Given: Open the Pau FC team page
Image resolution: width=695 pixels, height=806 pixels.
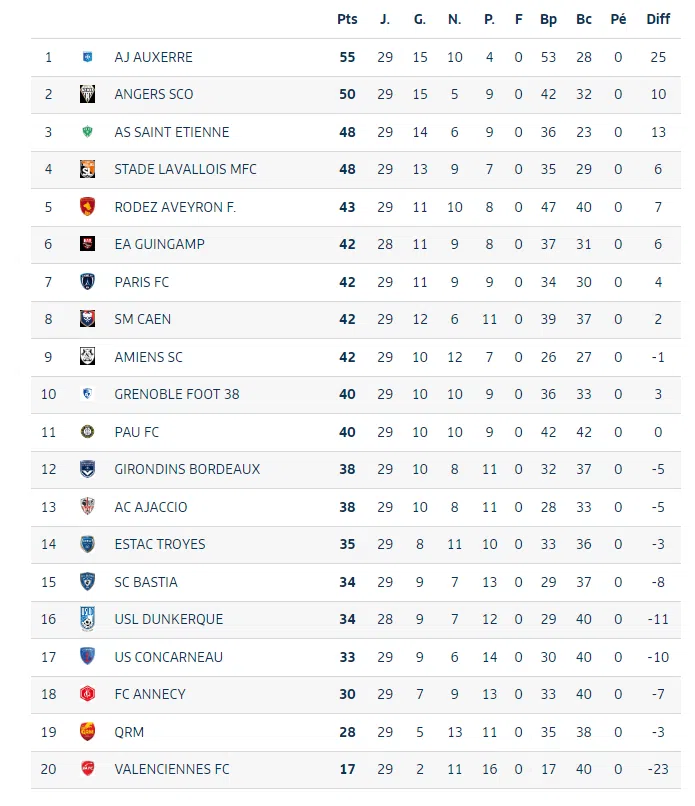Looking at the screenshot, I should (x=137, y=432).
